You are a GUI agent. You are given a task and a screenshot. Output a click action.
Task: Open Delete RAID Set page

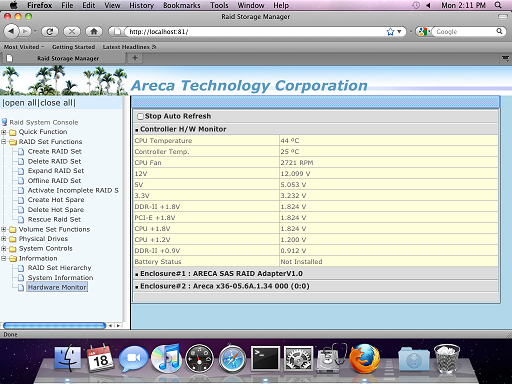pyautogui.click(x=54, y=161)
